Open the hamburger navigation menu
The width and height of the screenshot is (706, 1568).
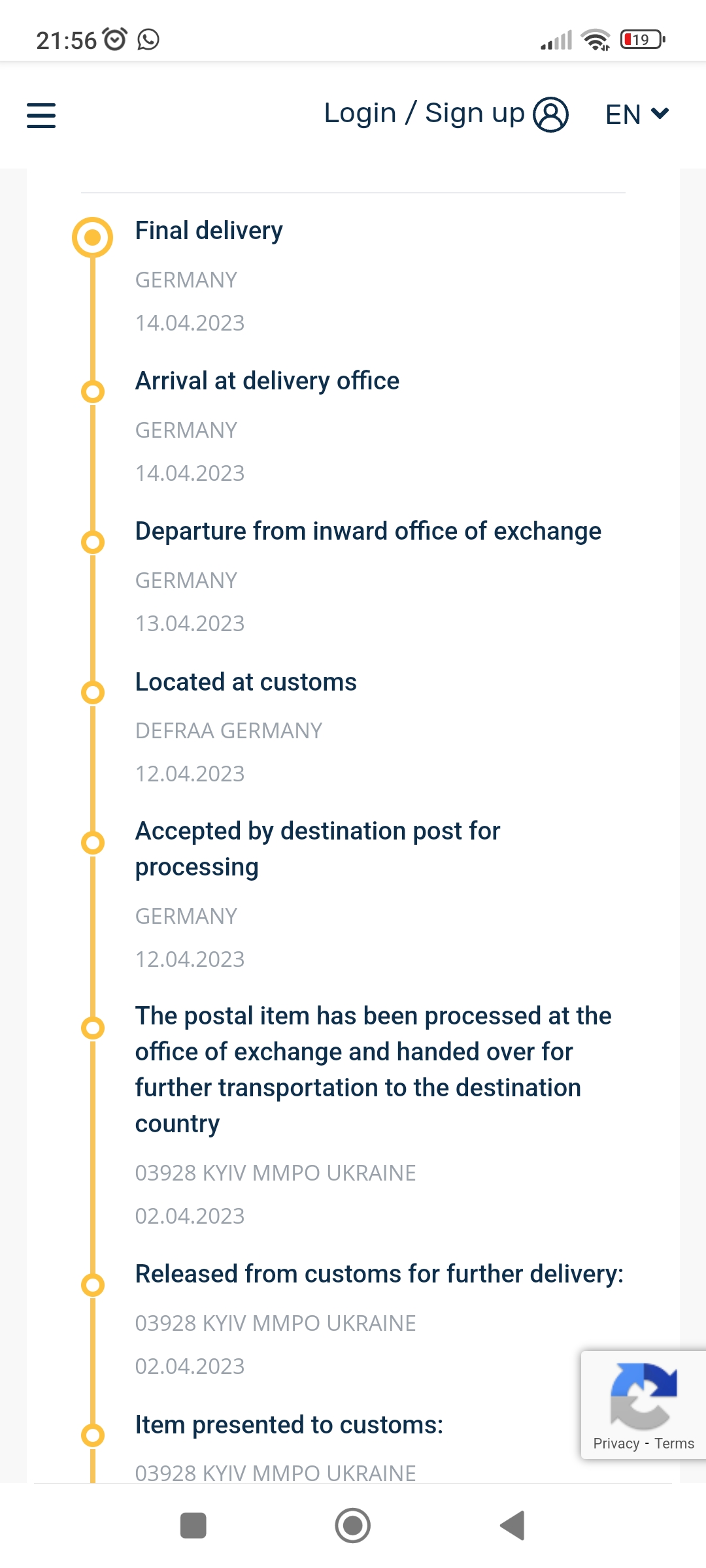point(41,115)
